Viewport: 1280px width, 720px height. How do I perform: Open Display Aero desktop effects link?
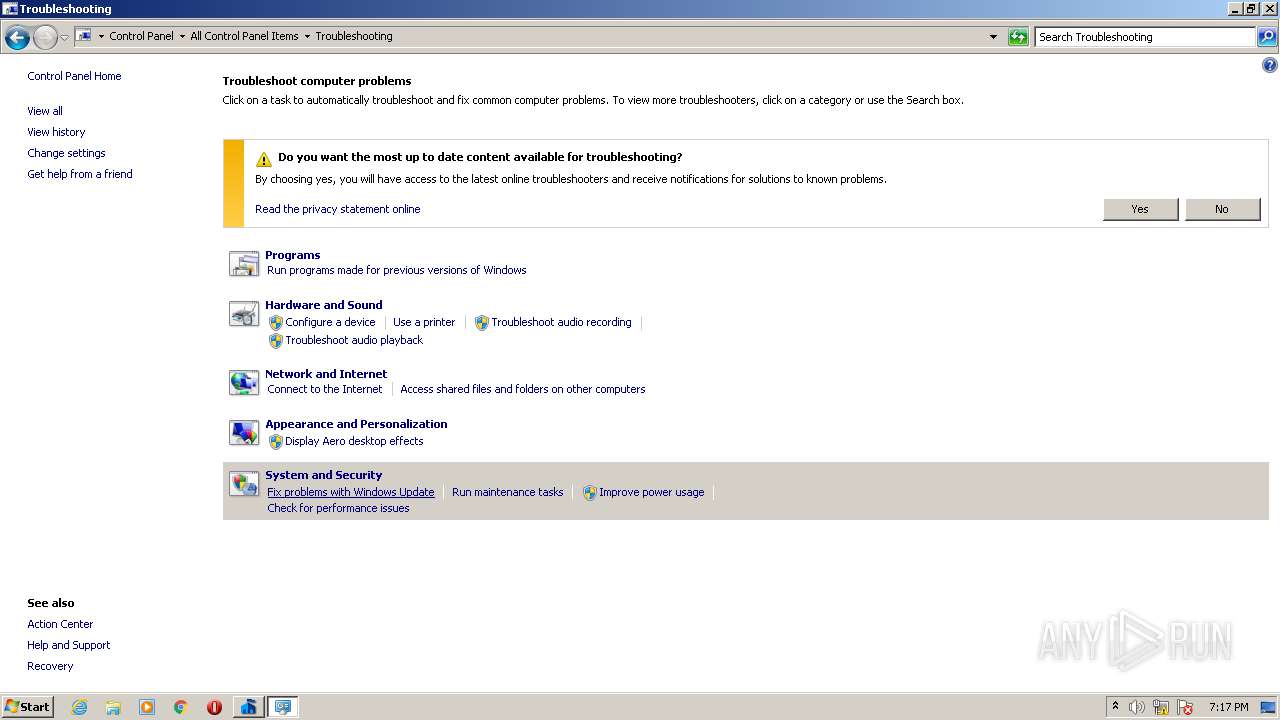[354, 441]
